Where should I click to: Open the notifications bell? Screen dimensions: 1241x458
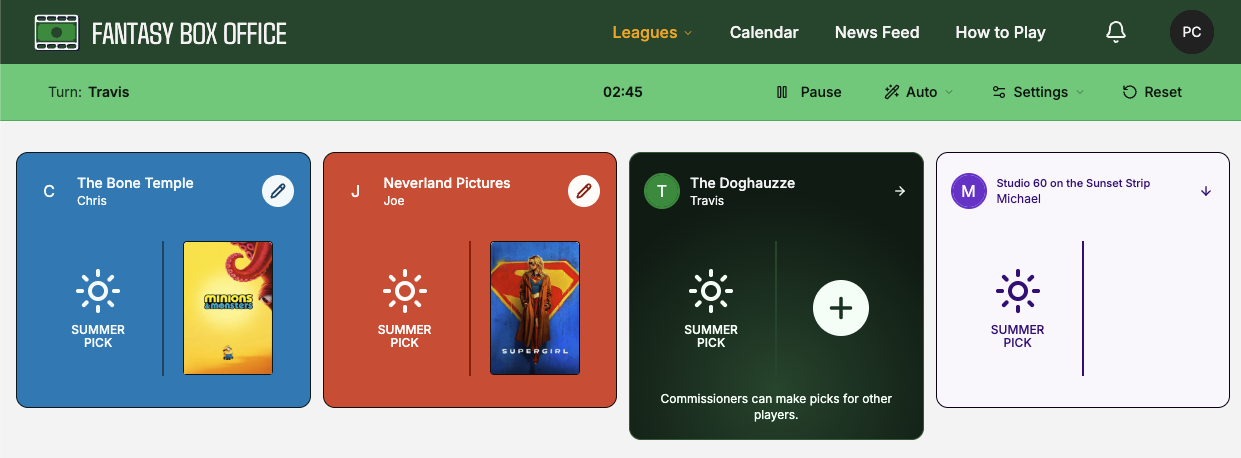[1116, 32]
